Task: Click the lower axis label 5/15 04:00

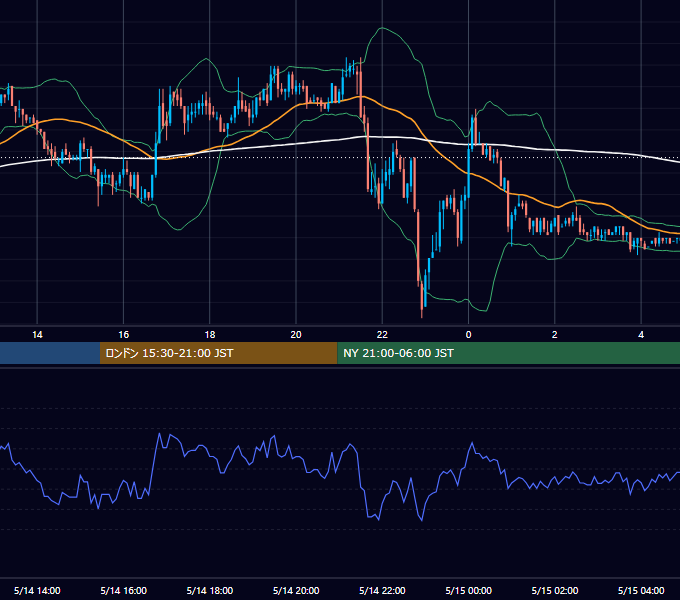Action: [641, 590]
